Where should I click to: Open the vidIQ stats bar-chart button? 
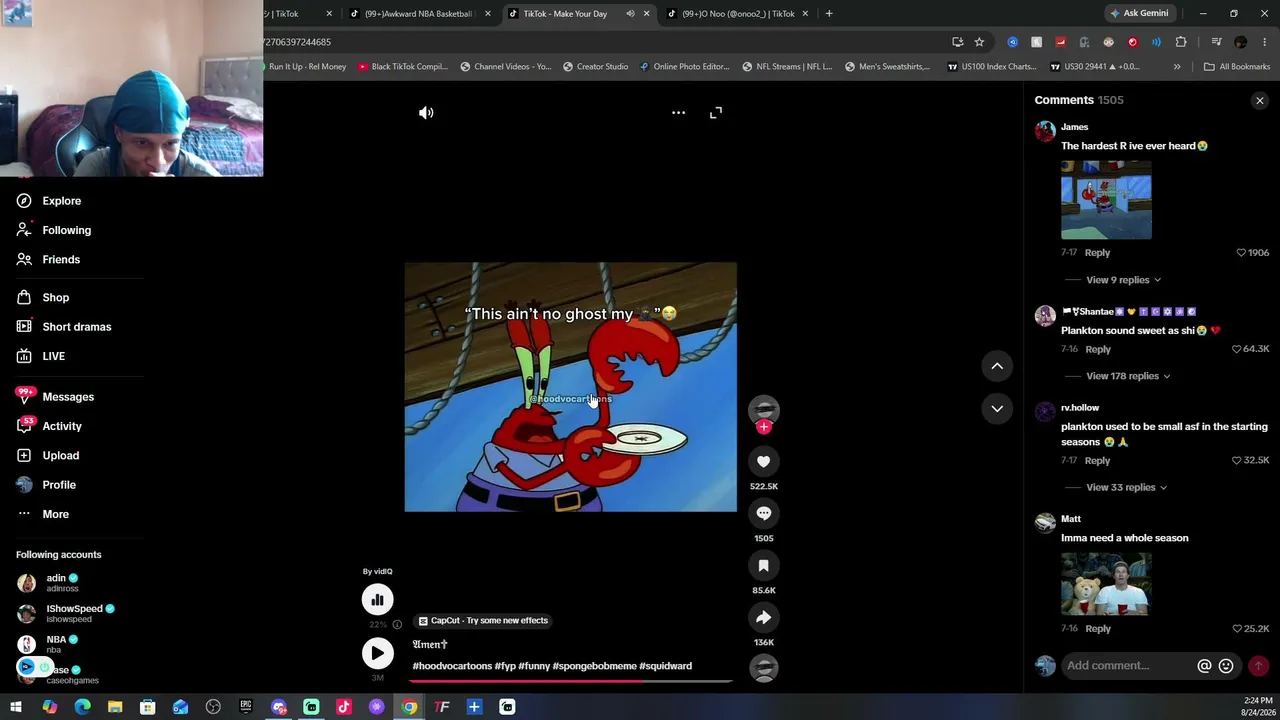coord(377,599)
